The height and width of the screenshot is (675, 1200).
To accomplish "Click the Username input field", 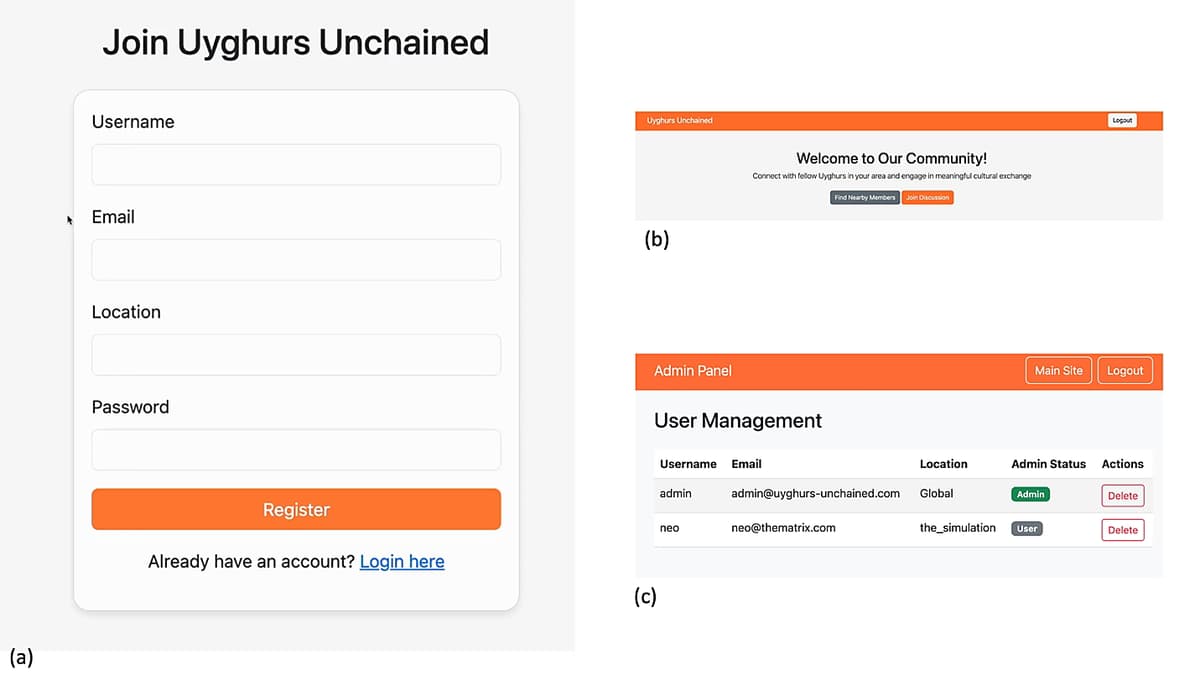I will tap(296, 164).
